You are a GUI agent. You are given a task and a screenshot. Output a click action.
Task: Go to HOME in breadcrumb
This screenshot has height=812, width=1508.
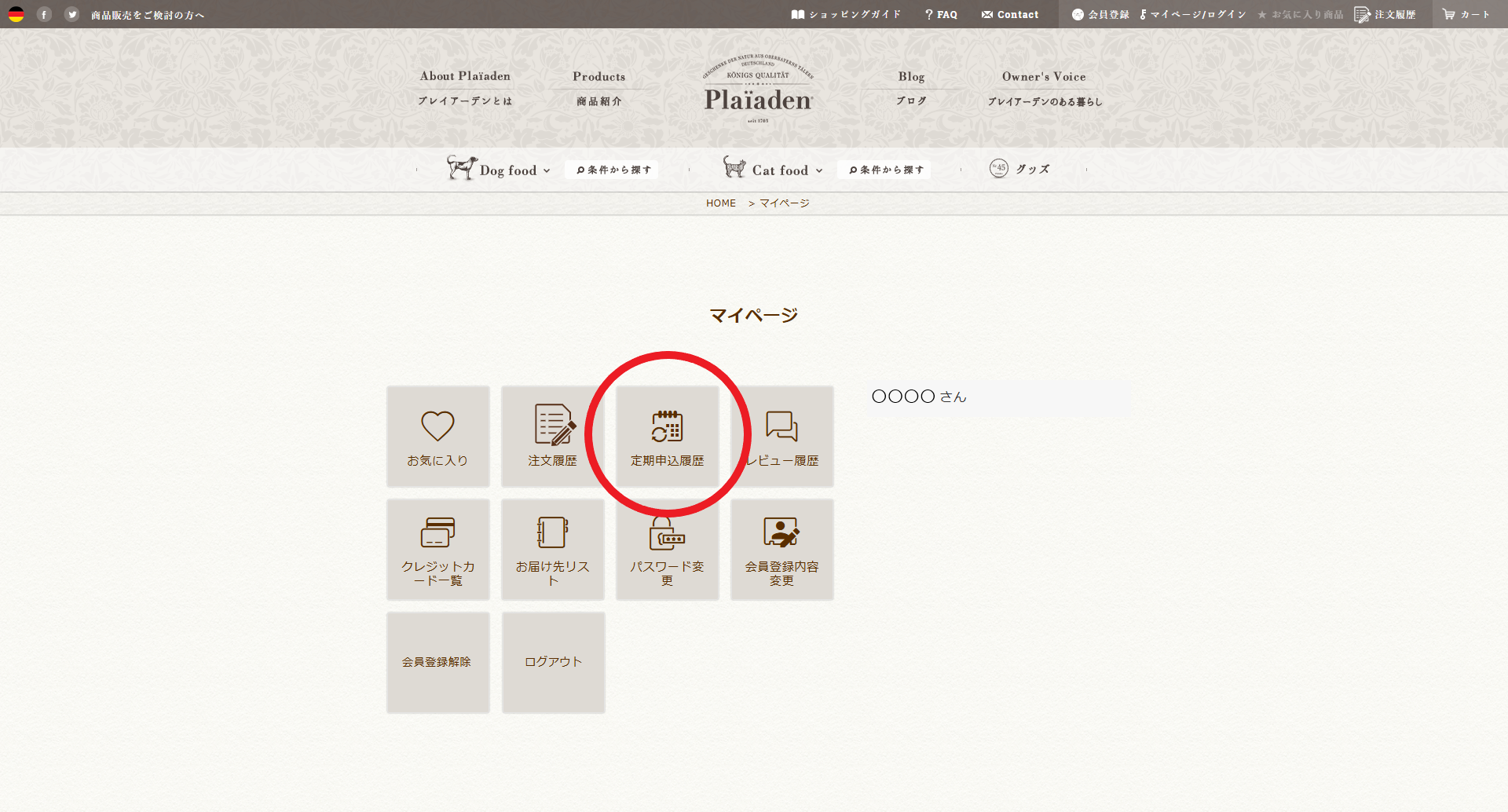tap(721, 203)
